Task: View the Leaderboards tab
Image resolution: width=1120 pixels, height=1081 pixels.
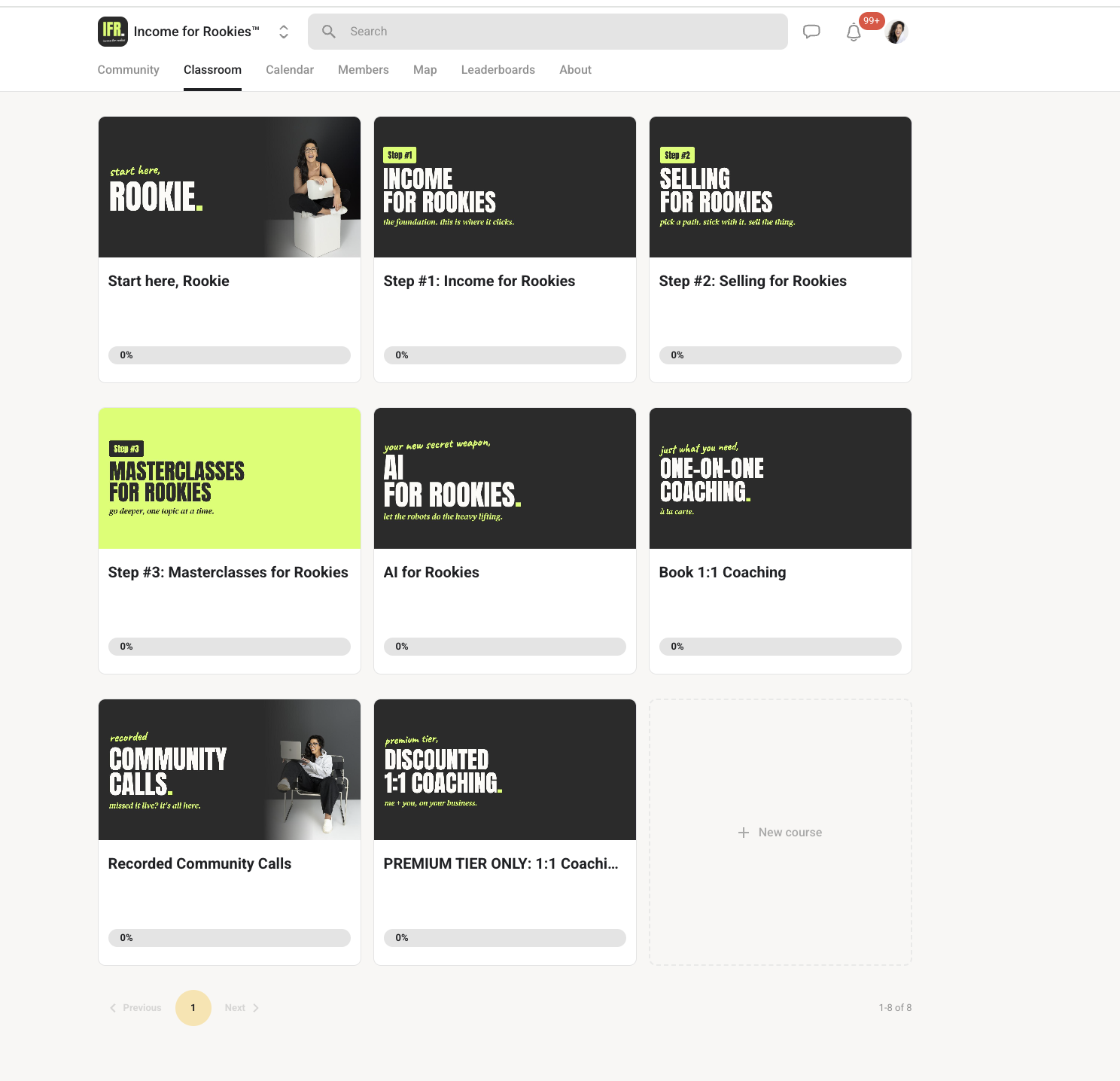Action: pos(498,70)
